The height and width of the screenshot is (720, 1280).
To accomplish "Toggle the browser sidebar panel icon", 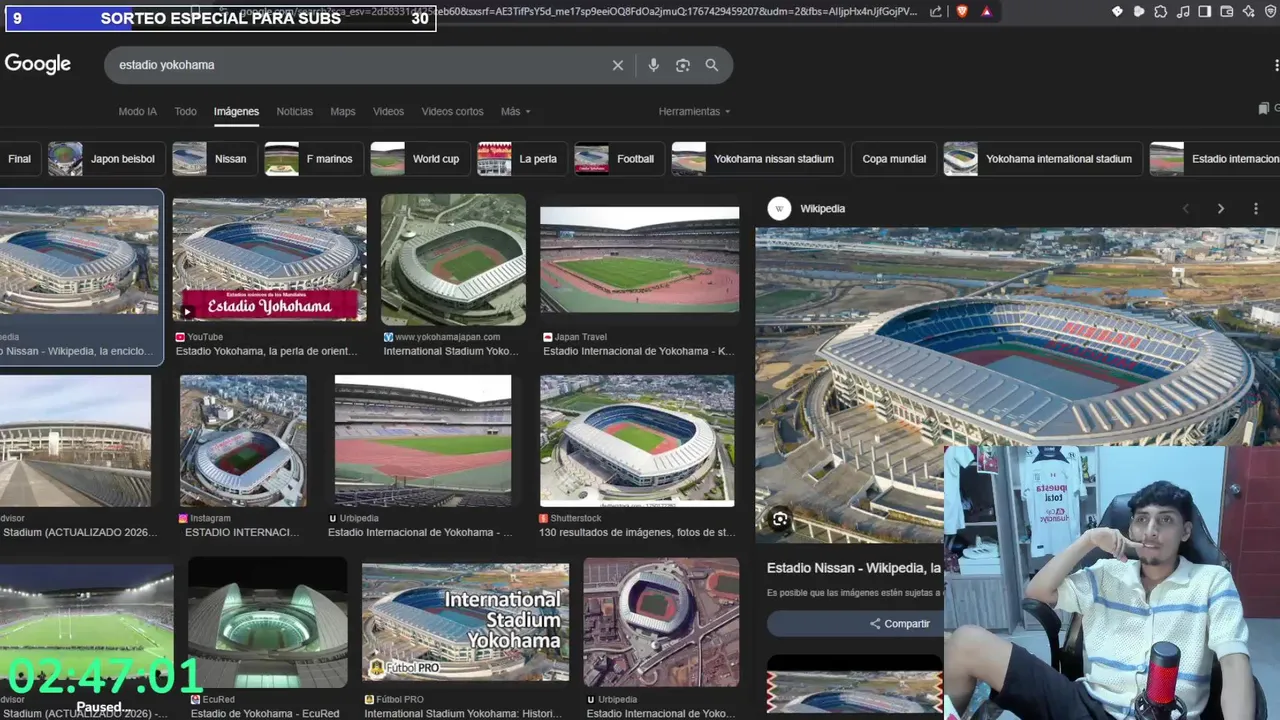I will pyautogui.click(x=1205, y=11).
